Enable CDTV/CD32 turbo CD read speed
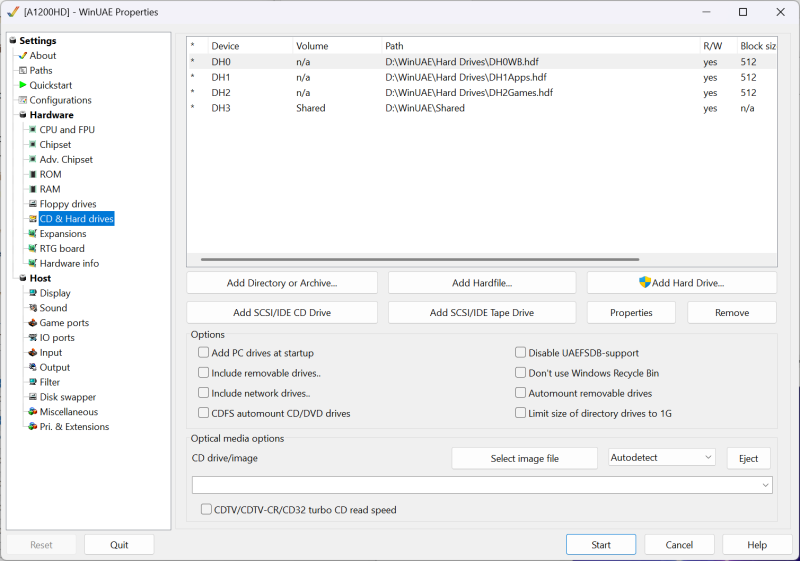Viewport: 800px width, 561px height. [206, 509]
